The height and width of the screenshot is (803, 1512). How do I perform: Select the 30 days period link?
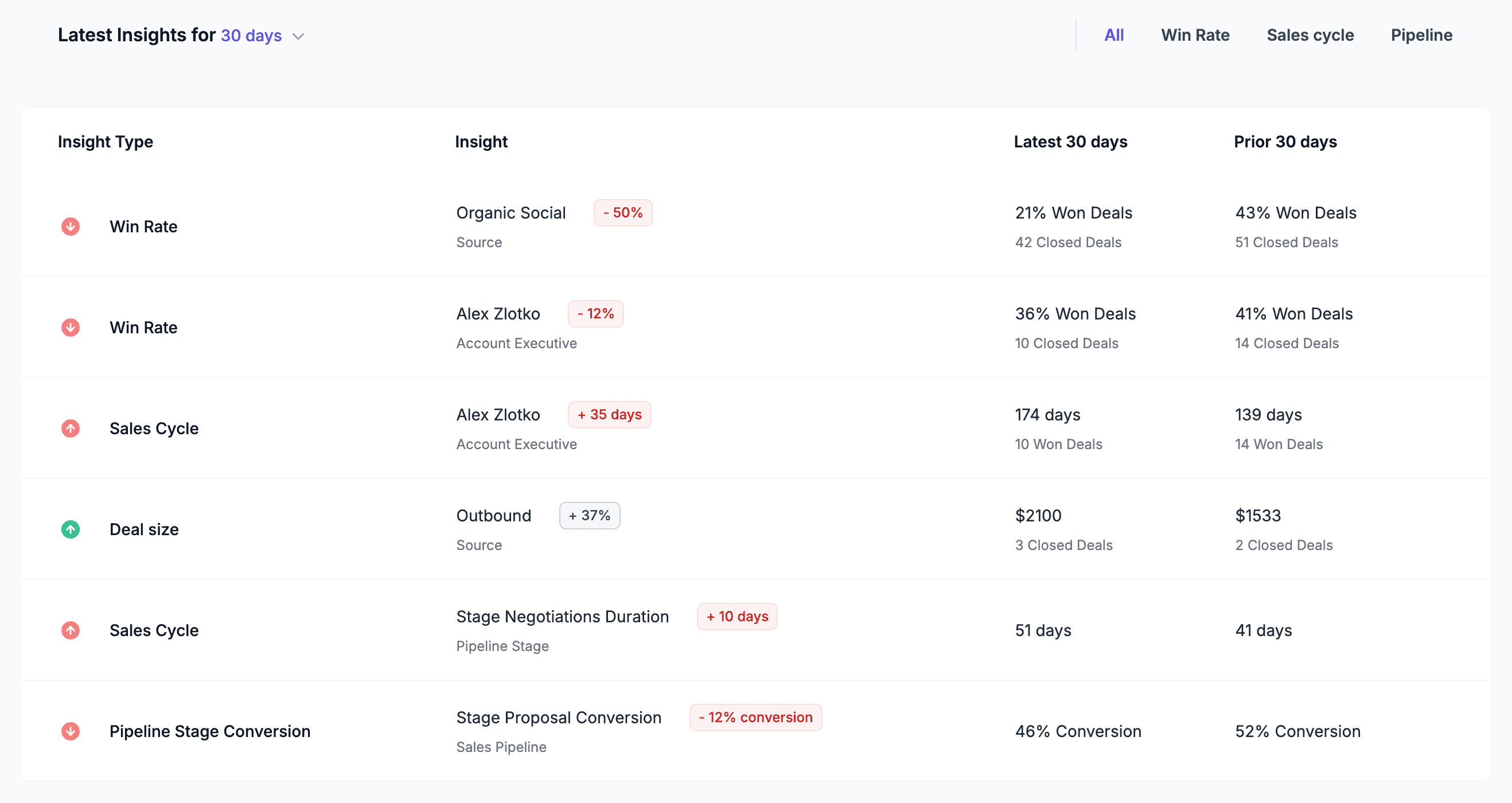[x=251, y=36]
